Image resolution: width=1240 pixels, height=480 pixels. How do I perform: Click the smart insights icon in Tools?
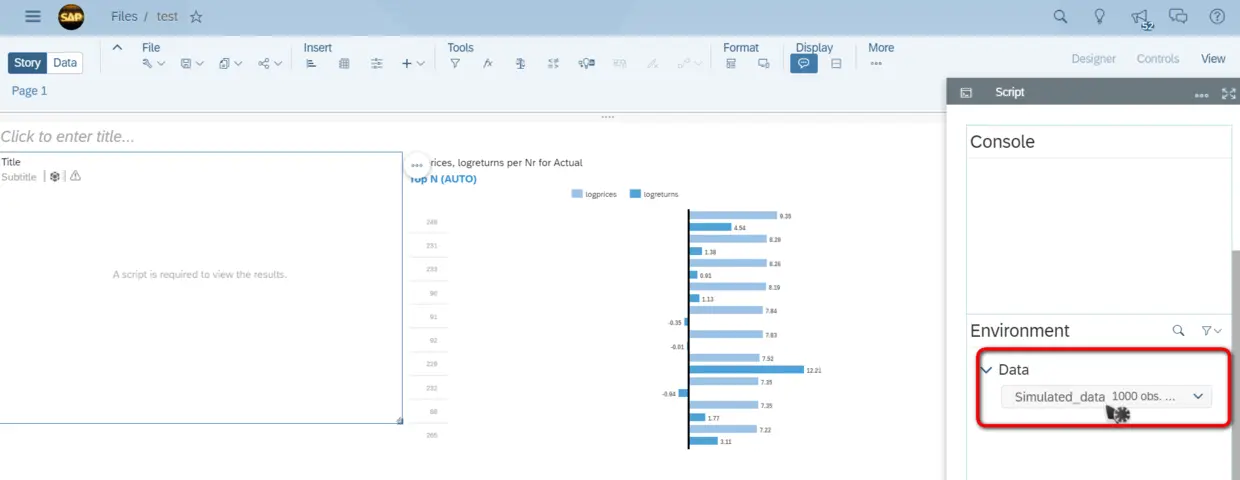click(x=587, y=64)
